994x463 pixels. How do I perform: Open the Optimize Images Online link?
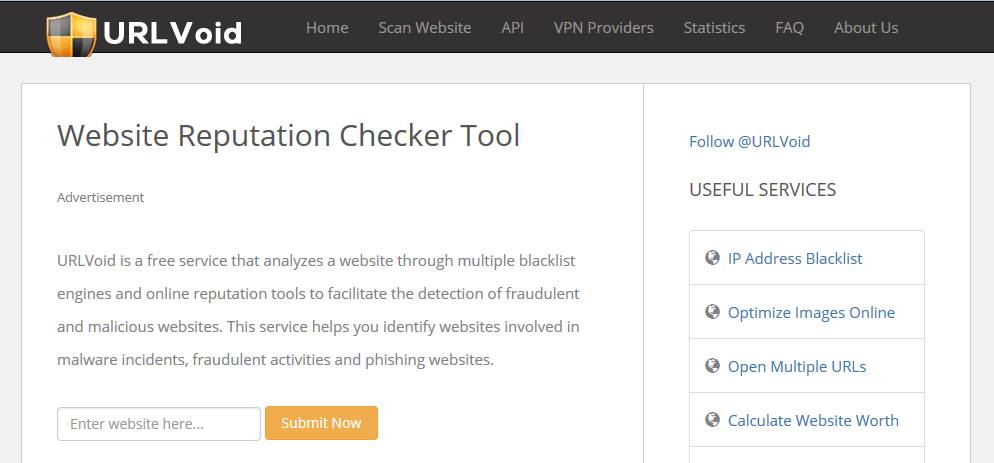811,312
